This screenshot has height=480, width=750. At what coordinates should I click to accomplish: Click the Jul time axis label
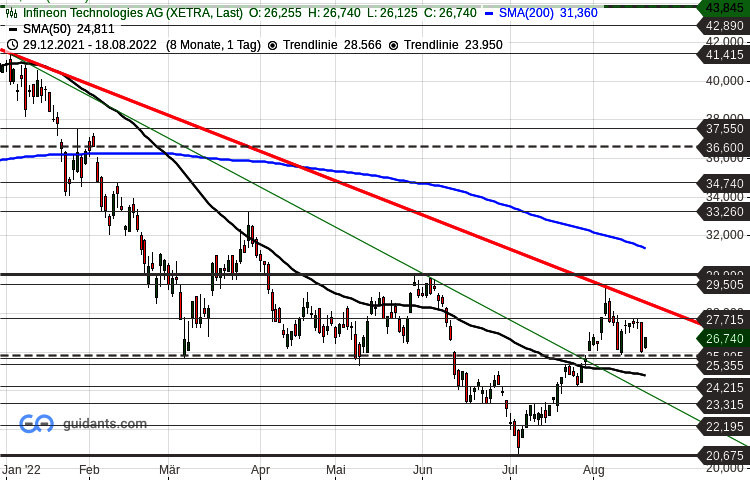pyautogui.click(x=510, y=470)
